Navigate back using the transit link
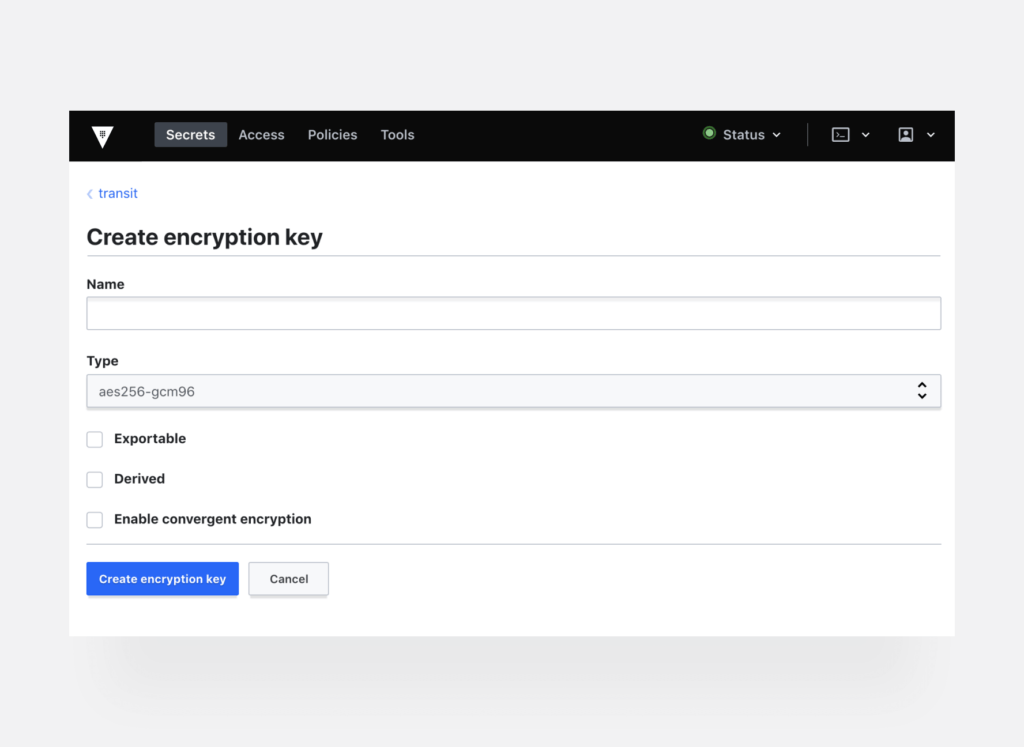1024x747 pixels. point(118,193)
